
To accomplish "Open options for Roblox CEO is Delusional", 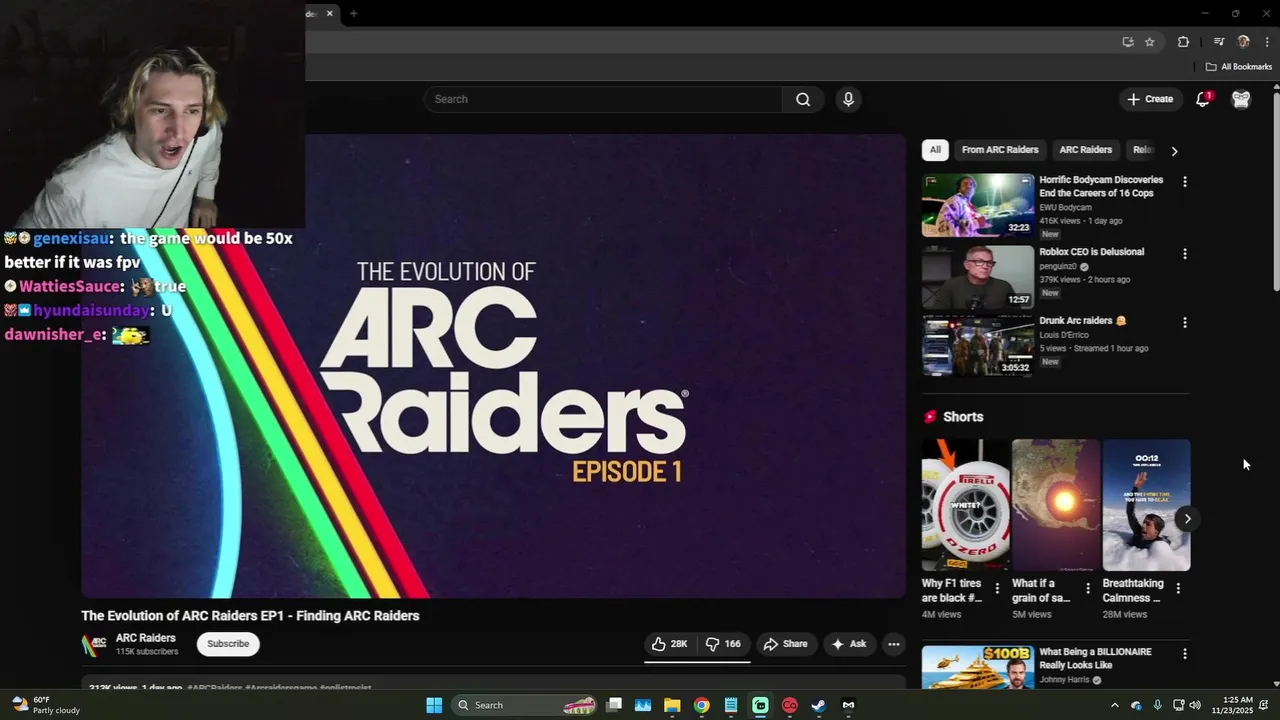I will point(1185,254).
